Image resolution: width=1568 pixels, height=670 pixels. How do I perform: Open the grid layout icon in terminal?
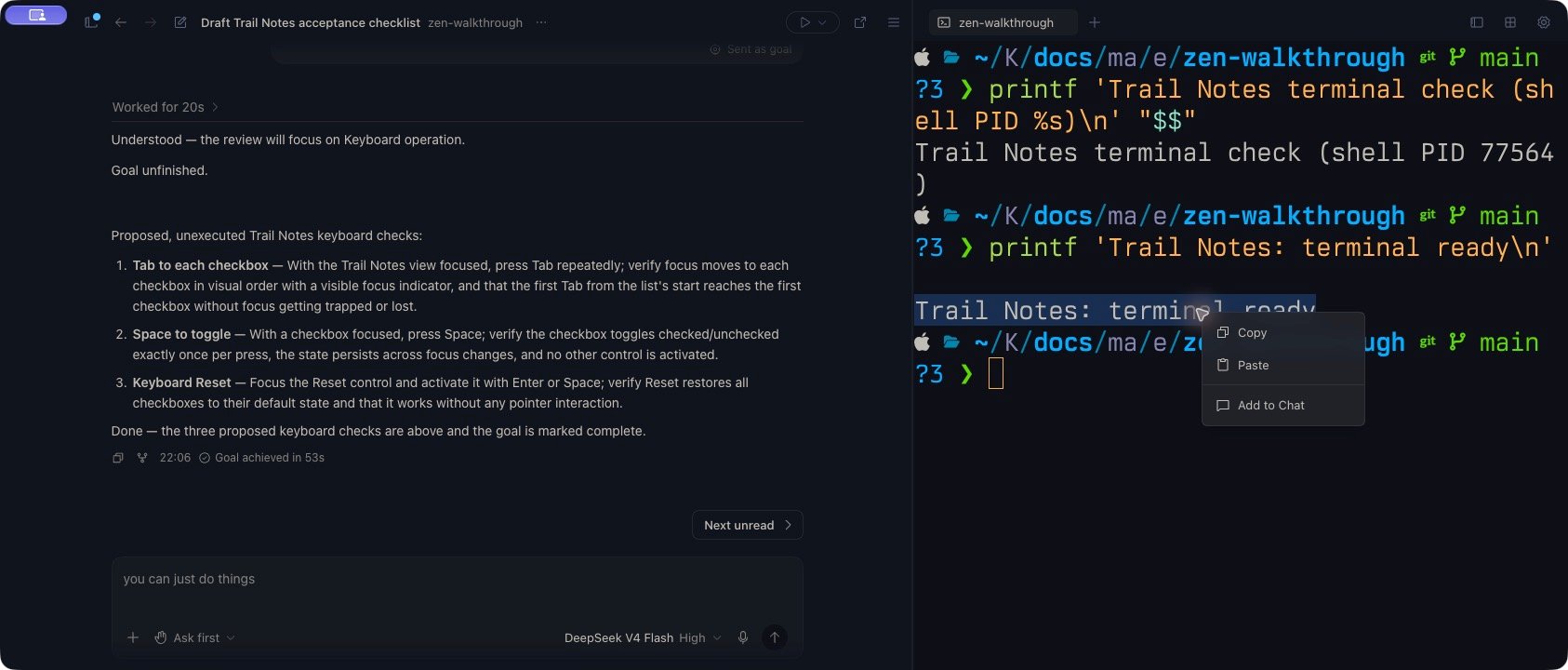[x=1510, y=22]
